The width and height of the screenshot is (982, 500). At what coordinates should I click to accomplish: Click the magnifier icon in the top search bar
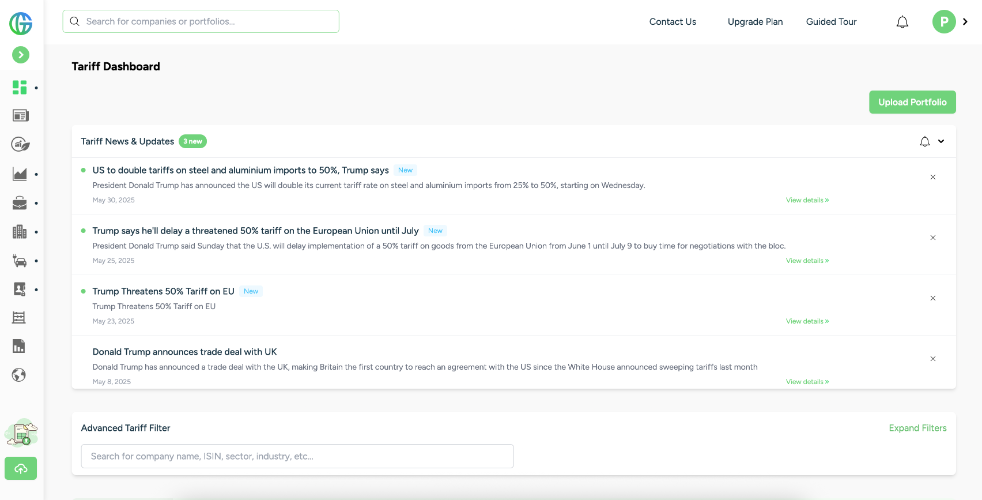coord(75,21)
